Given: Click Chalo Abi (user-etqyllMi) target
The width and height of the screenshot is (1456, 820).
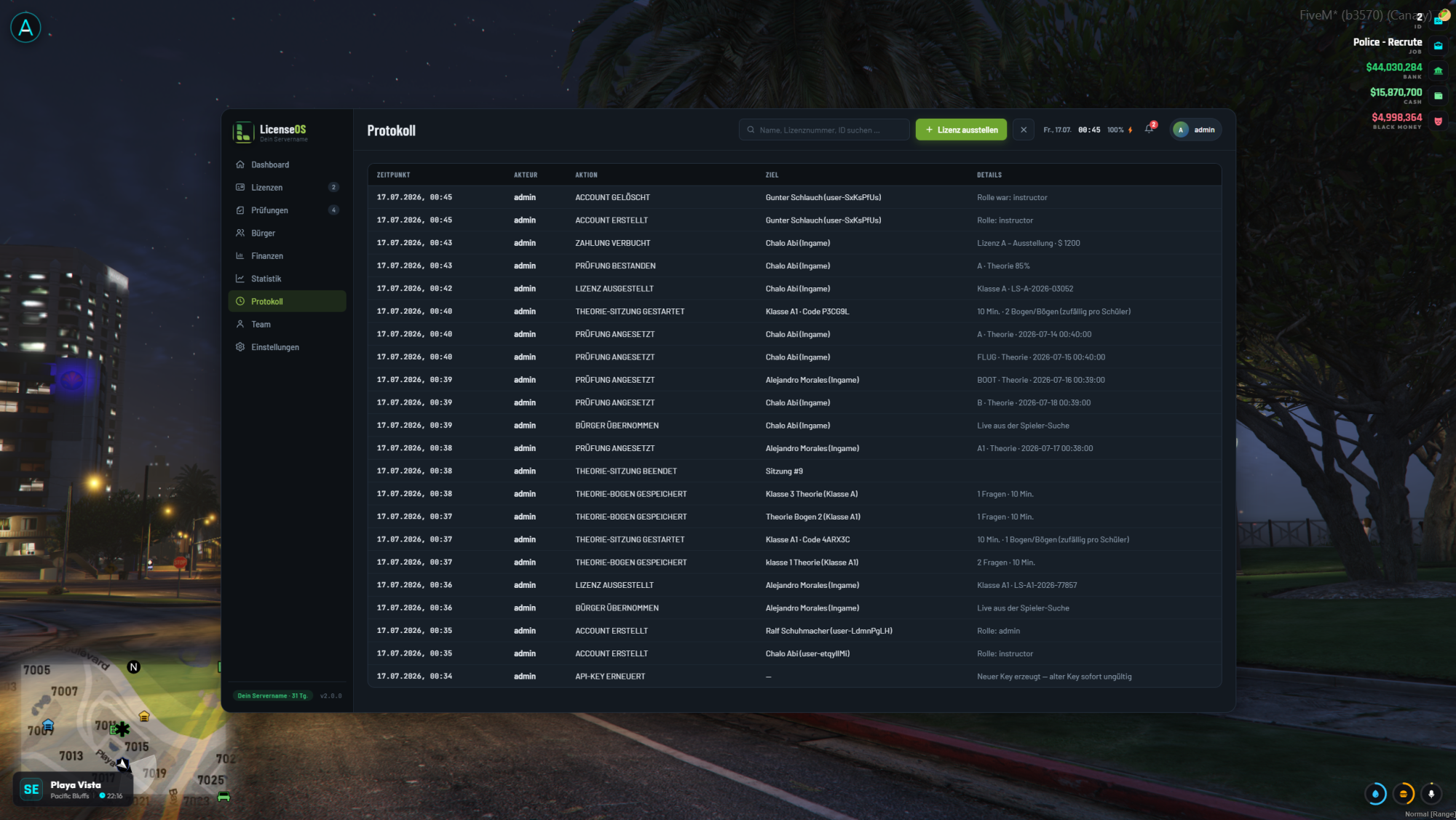Looking at the screenshot, I should [807, 654].
